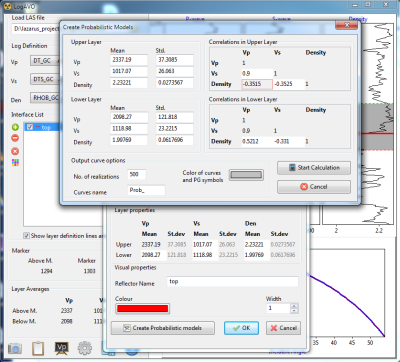Decrease reflector Width with the down arrow

point(294,311)
